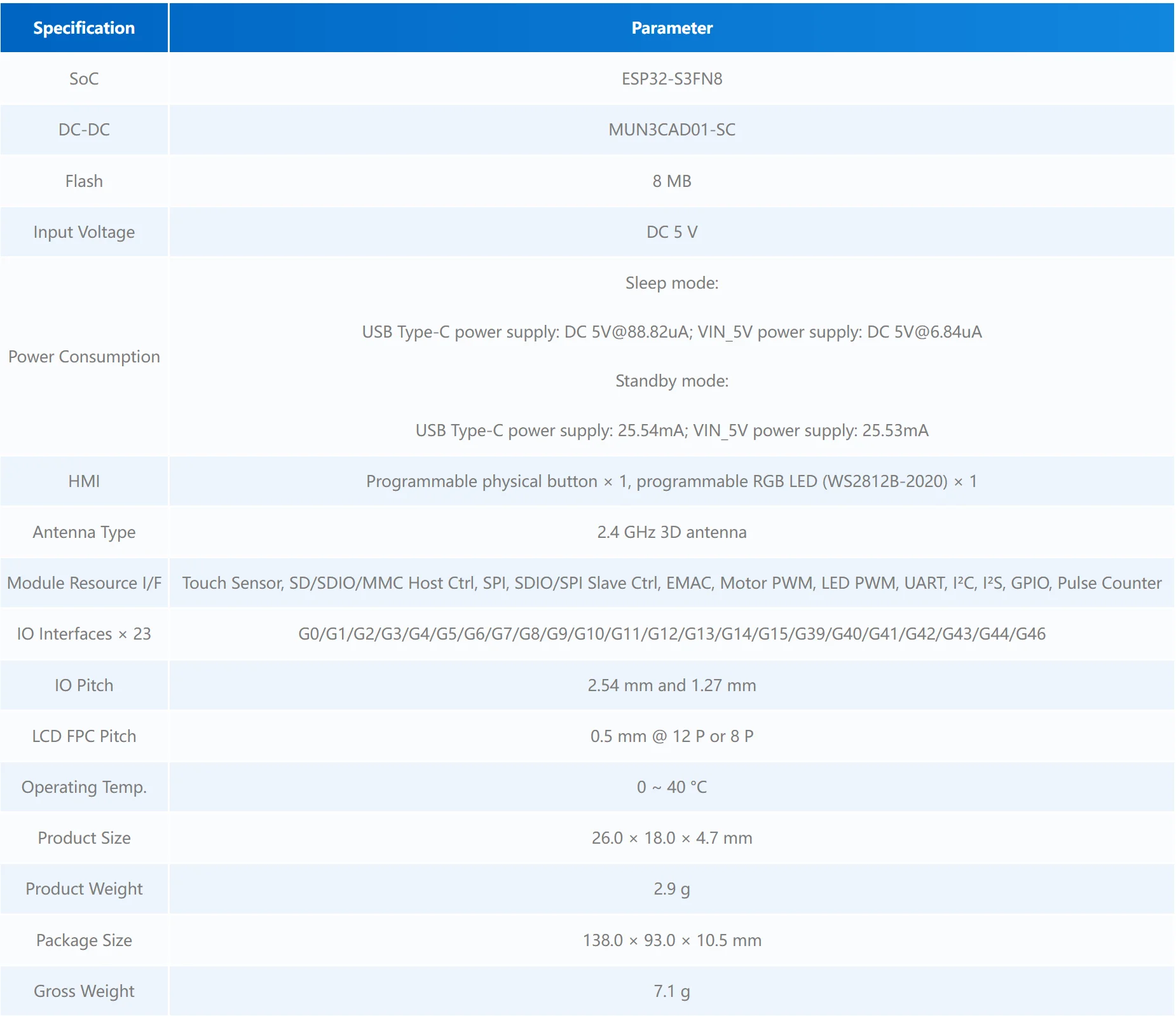Click the 'Gross Weight' label

pos(84,991)
